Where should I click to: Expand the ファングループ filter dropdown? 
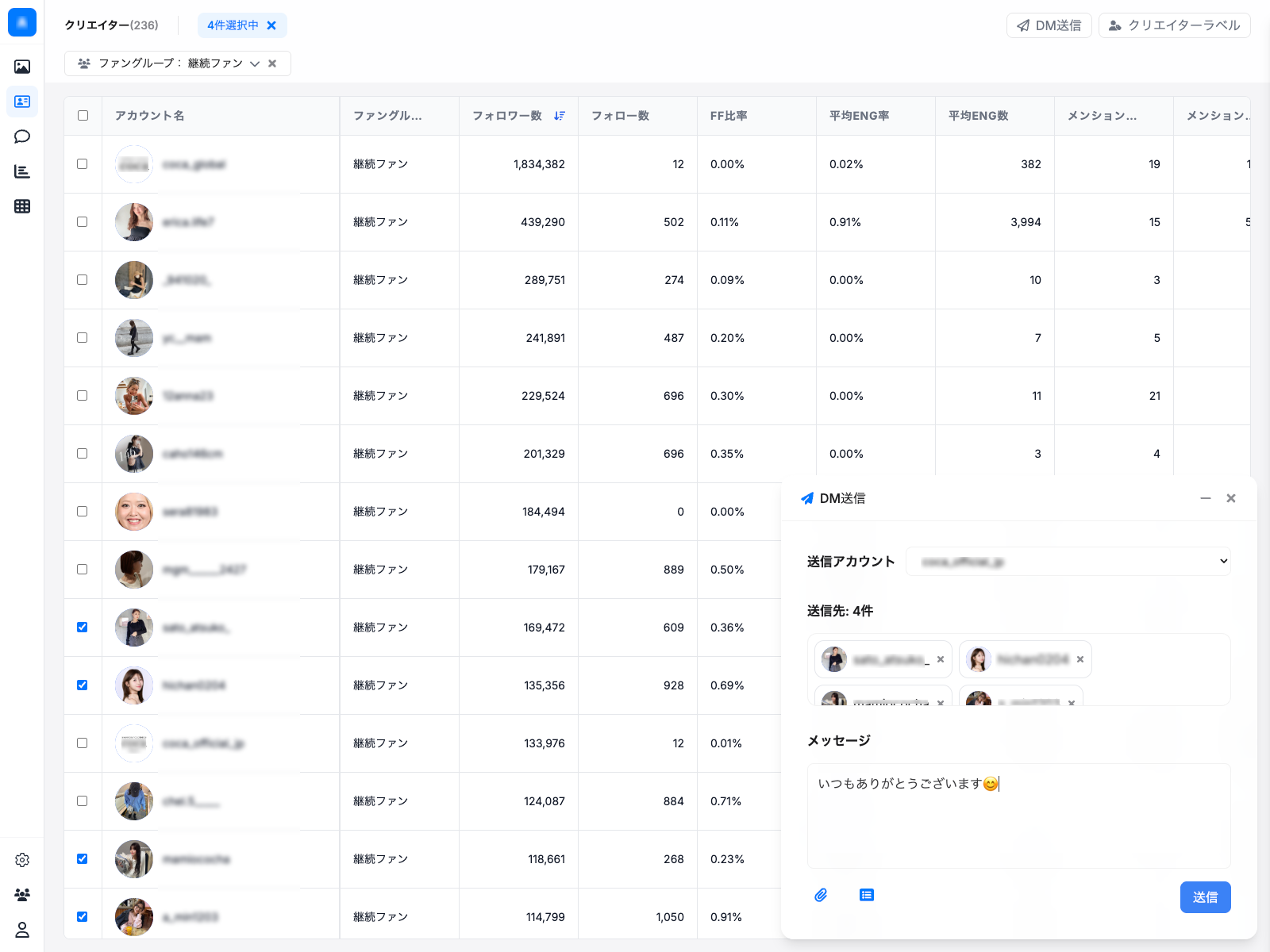coord(255,63)
